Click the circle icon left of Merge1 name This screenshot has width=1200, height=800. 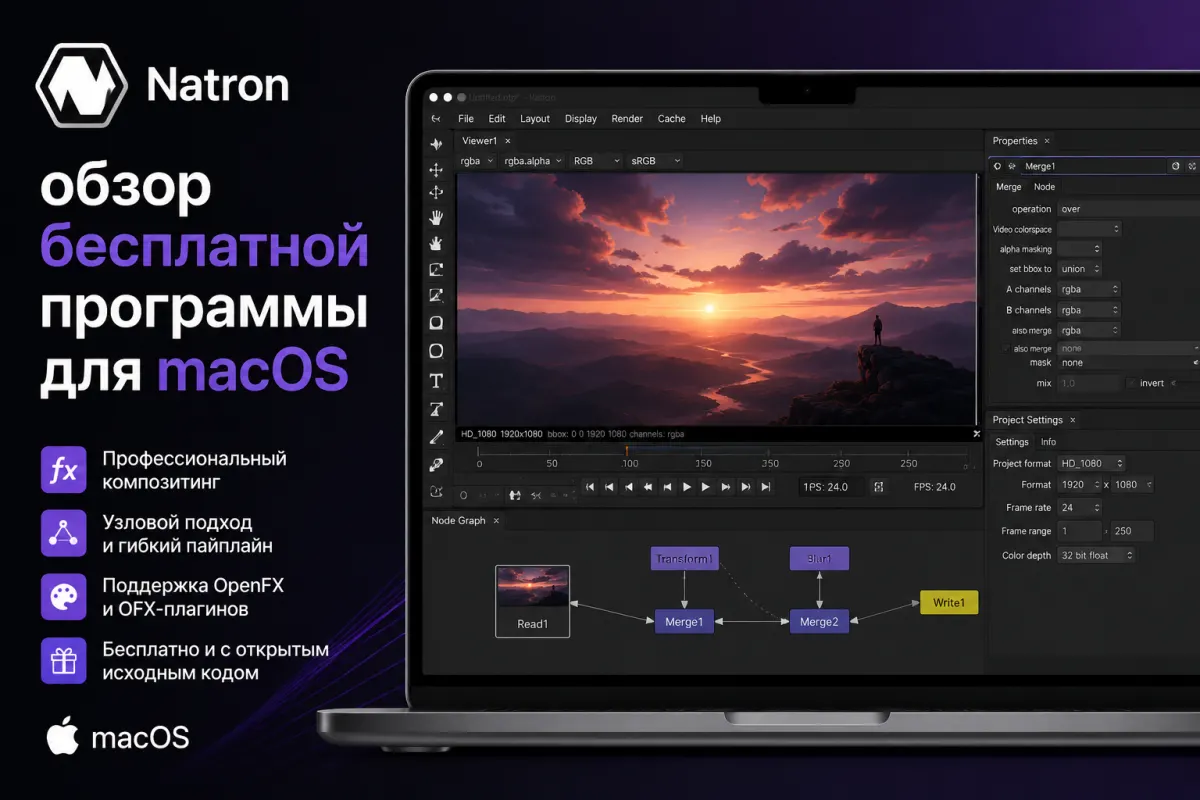(x=998, y=166)
